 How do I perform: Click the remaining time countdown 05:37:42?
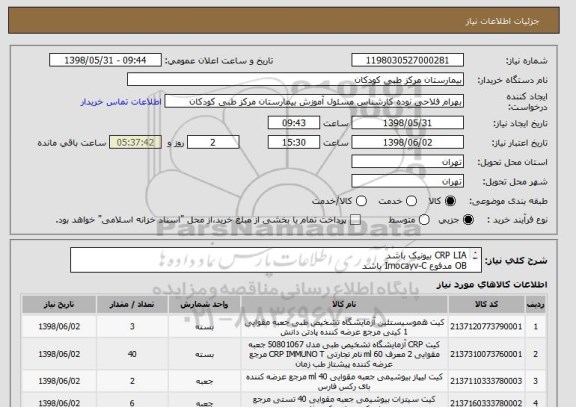(x=135, y=142)
